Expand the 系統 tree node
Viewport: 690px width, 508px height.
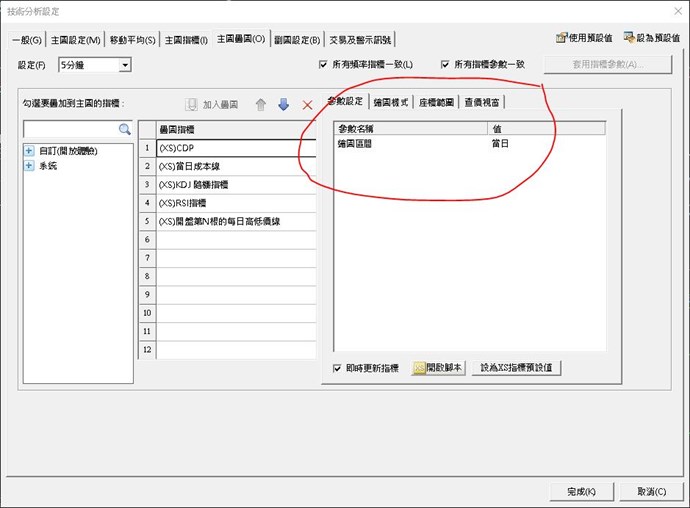pos(29,166)
